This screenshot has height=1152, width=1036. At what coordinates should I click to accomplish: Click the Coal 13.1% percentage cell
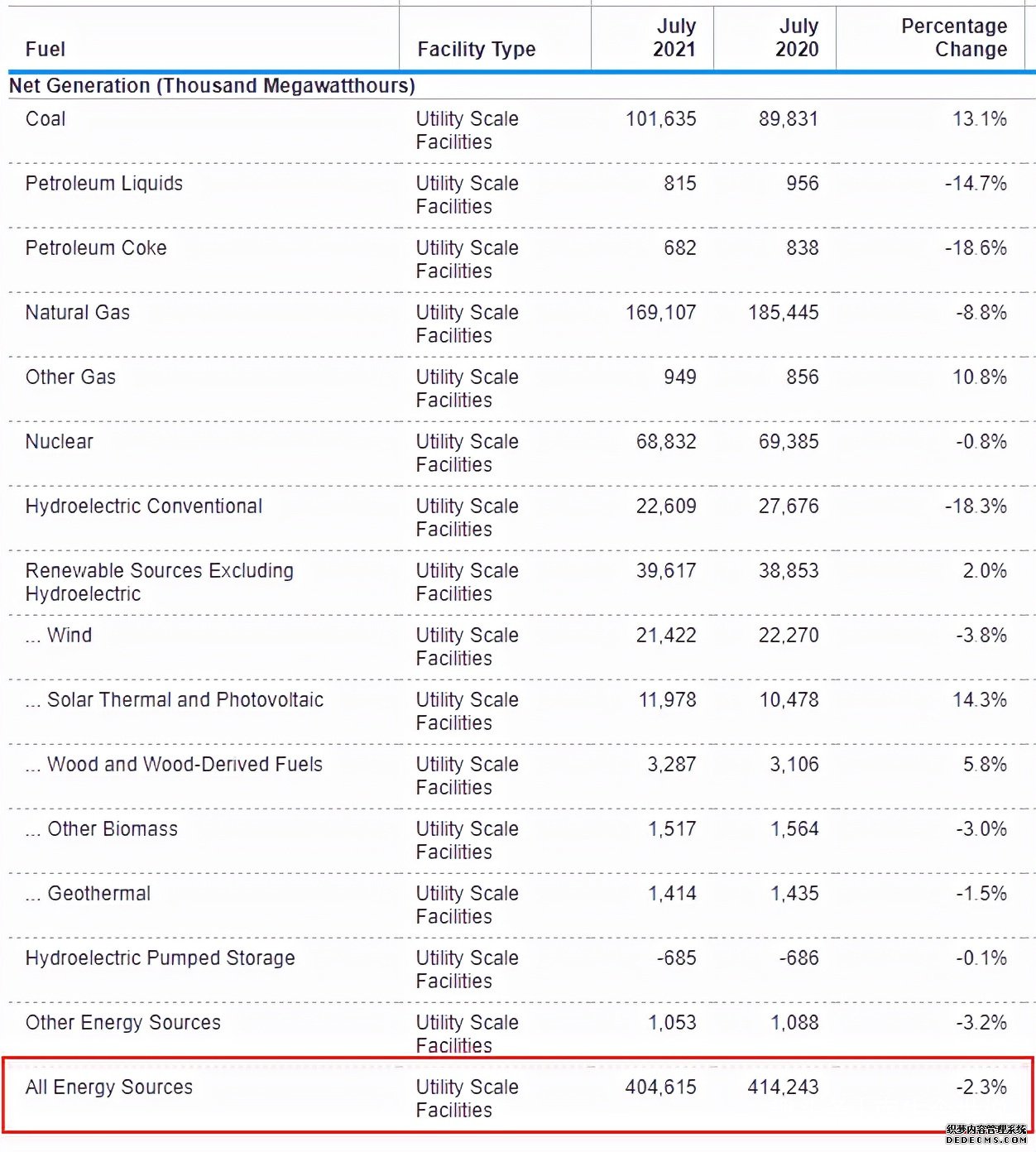[980, 119]
